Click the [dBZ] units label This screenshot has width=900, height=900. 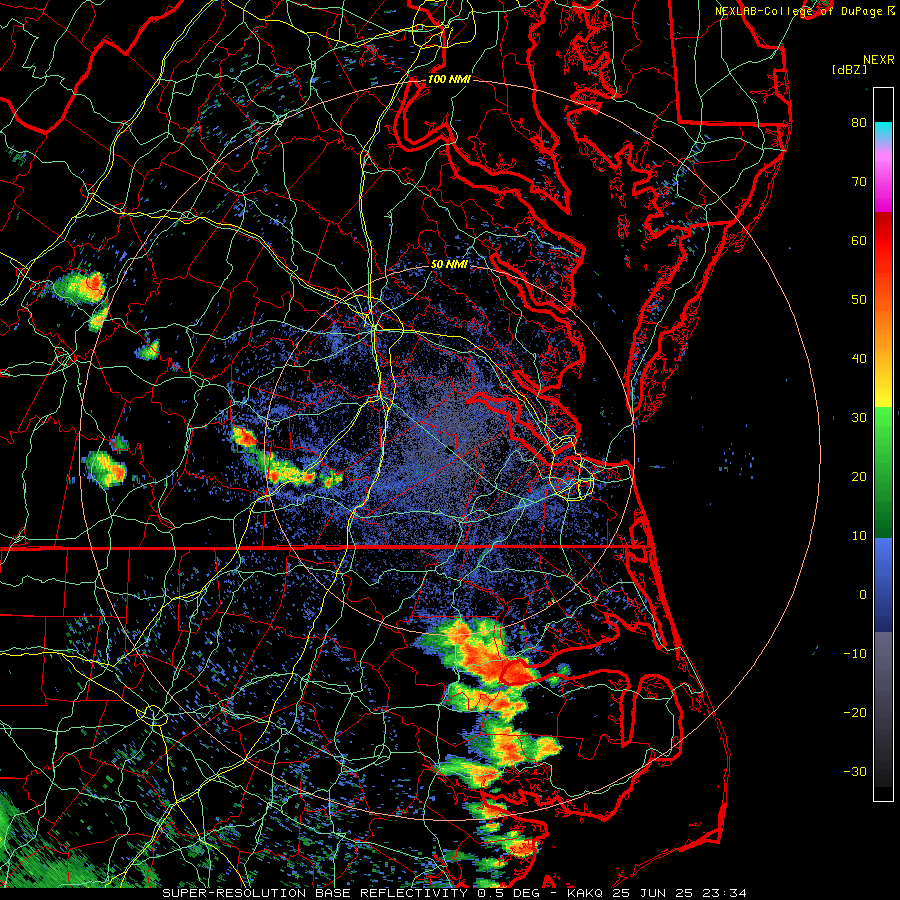coord(849,70)
